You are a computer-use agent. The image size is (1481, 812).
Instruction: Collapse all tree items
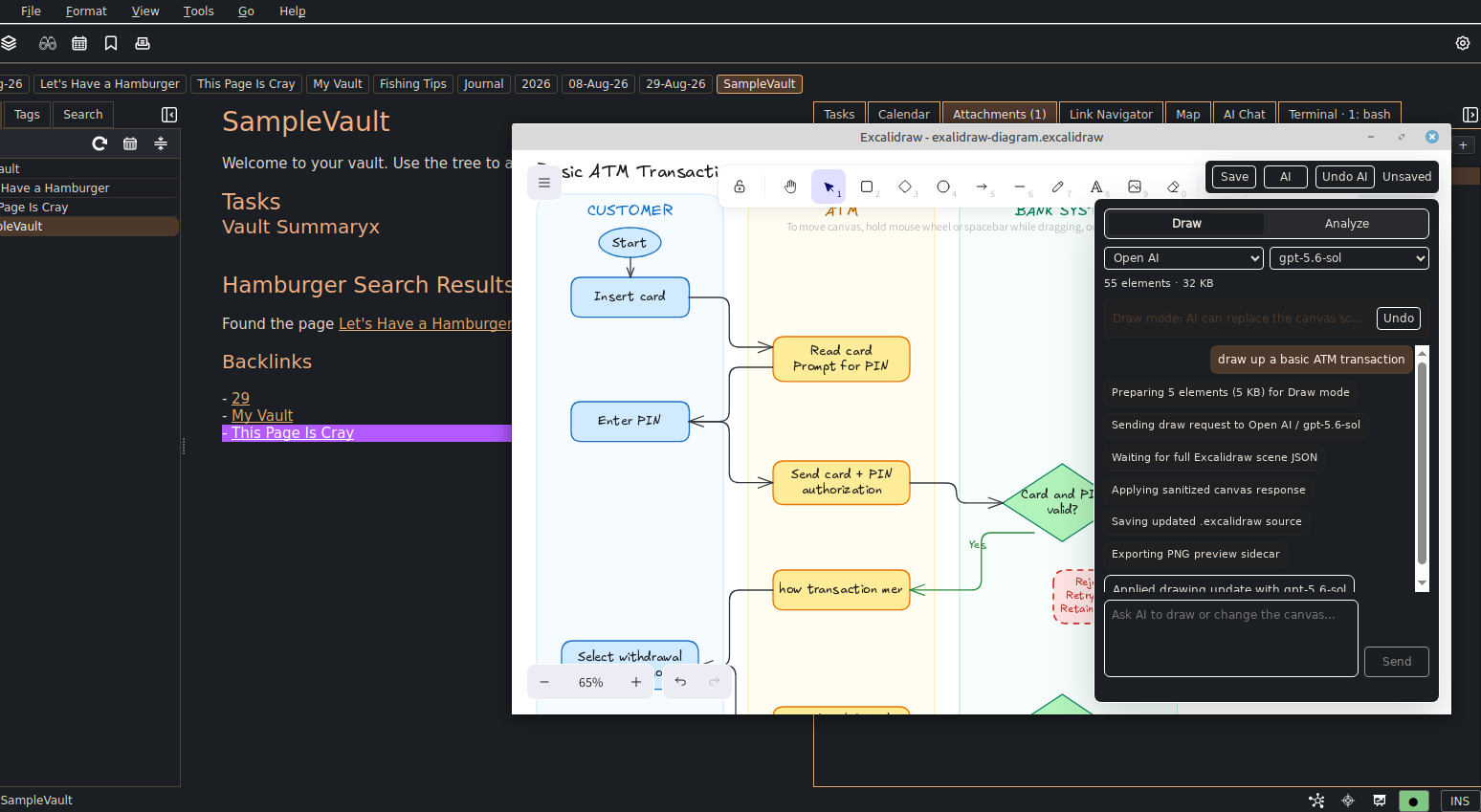(x=161, y=143)
